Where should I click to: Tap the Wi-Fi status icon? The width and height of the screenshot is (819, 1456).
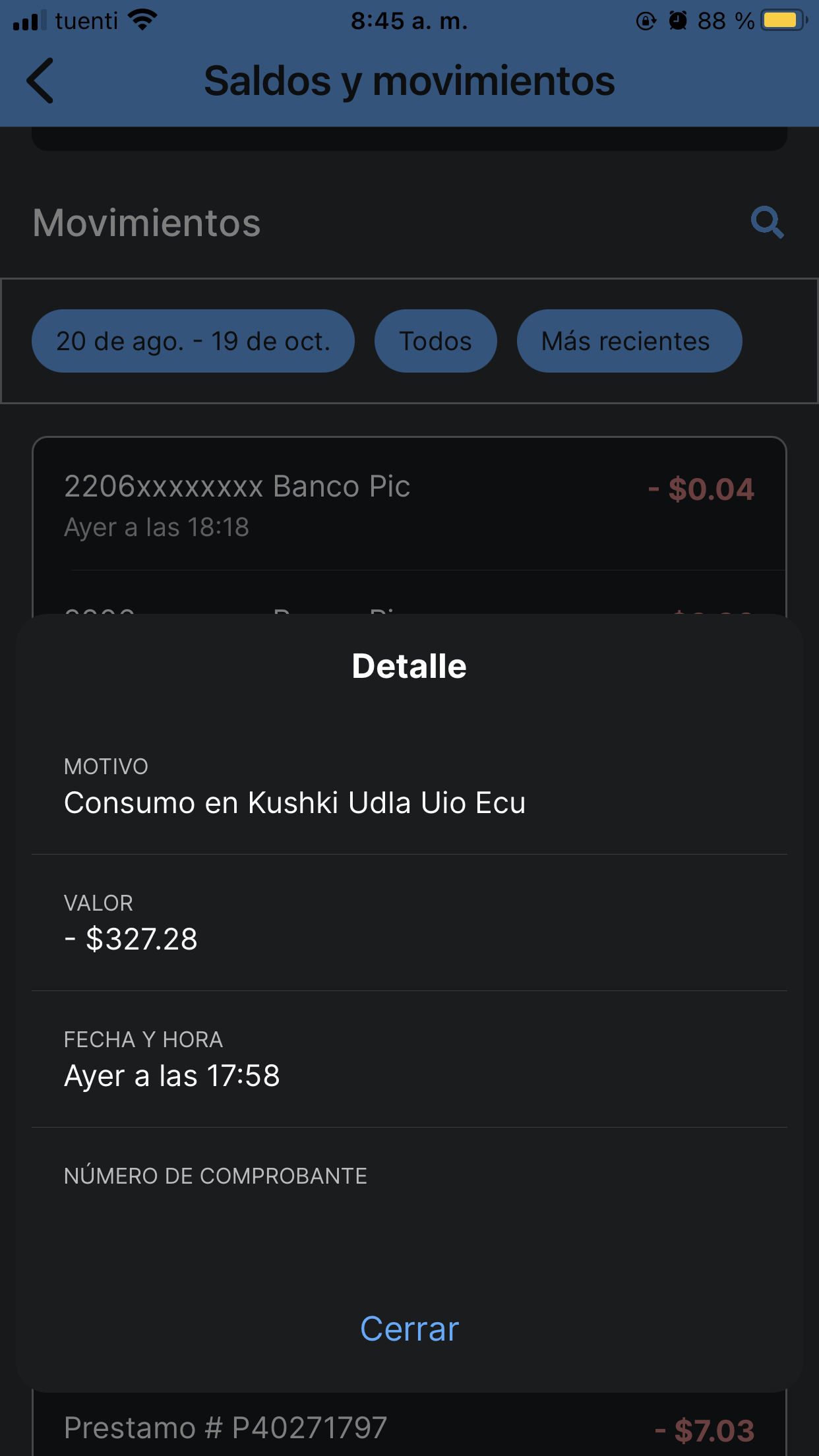143,20
